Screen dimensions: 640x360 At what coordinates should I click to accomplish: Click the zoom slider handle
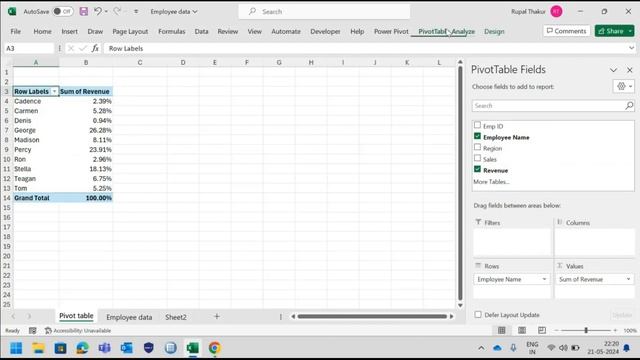coord(586,330)
